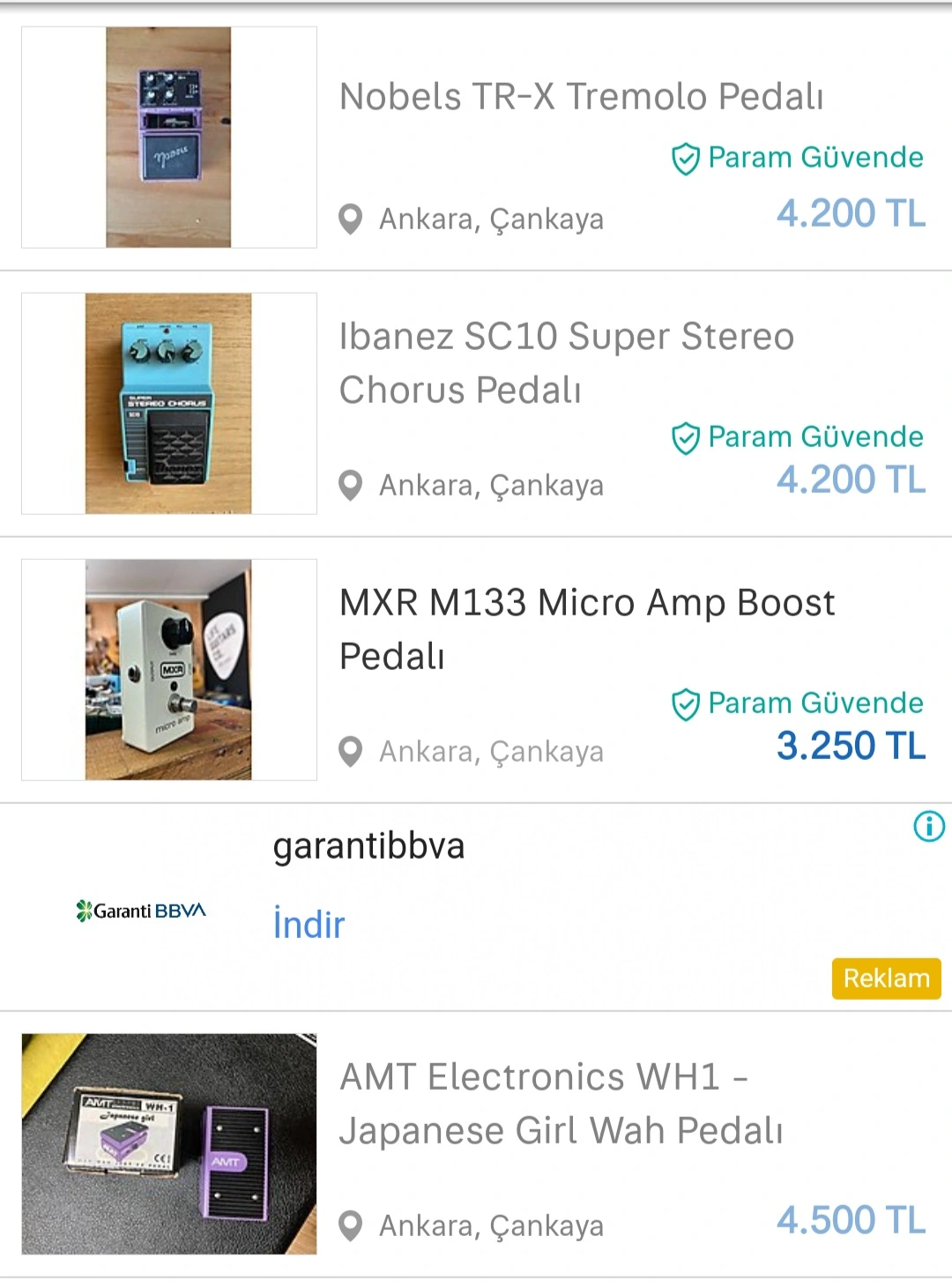Tap the İndir download link
The image size is (952, 1288).
tap(309, 925)
